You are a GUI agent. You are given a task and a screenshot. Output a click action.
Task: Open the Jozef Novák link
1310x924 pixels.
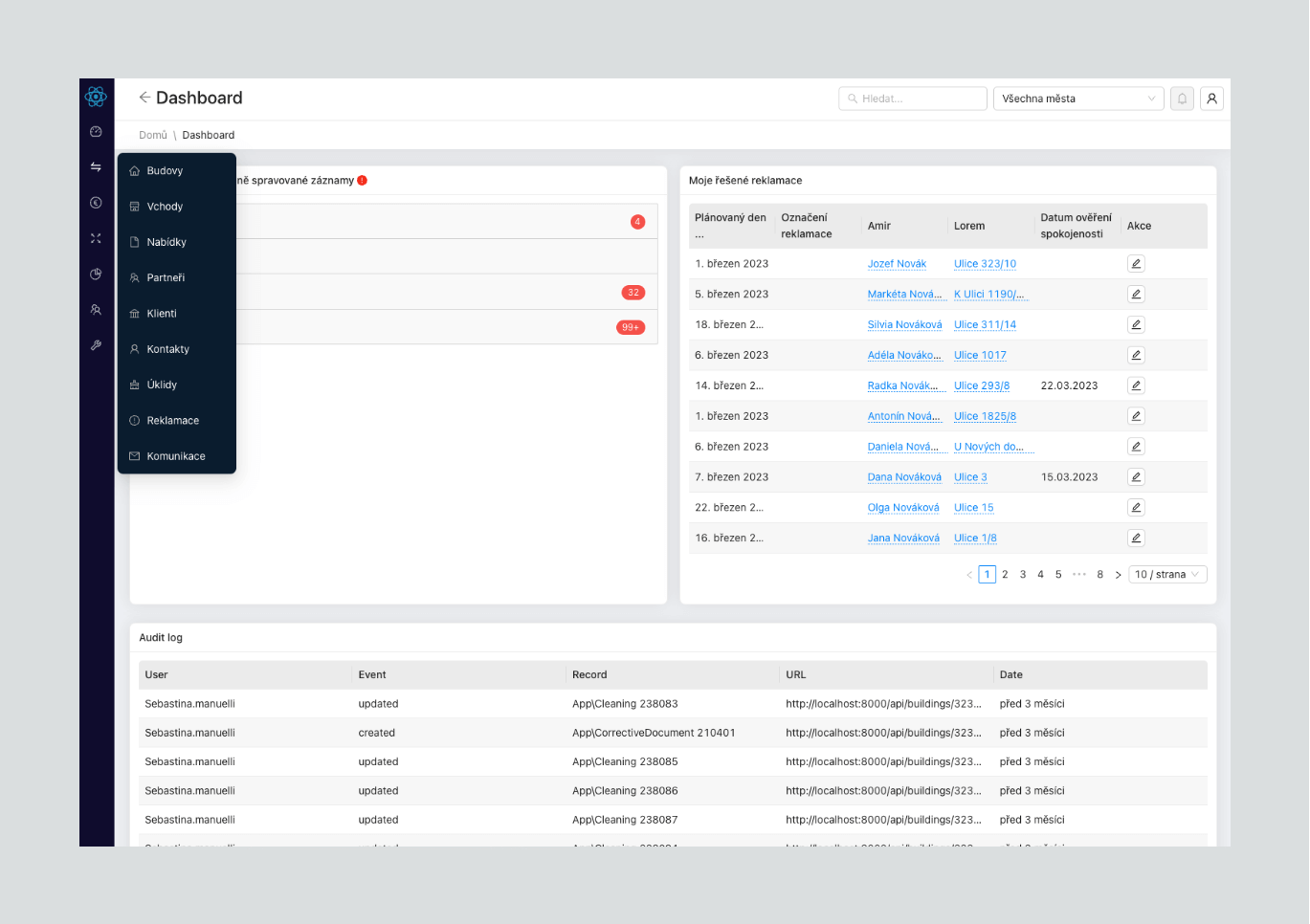(897, 264)
